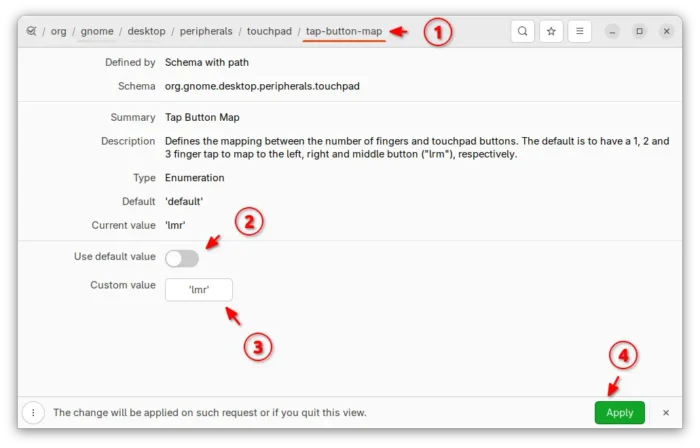Viewport: 700px width, 448px height.
Task: Close the dconf Editor window
Action: pyautogui.click(x=667, y=31)
